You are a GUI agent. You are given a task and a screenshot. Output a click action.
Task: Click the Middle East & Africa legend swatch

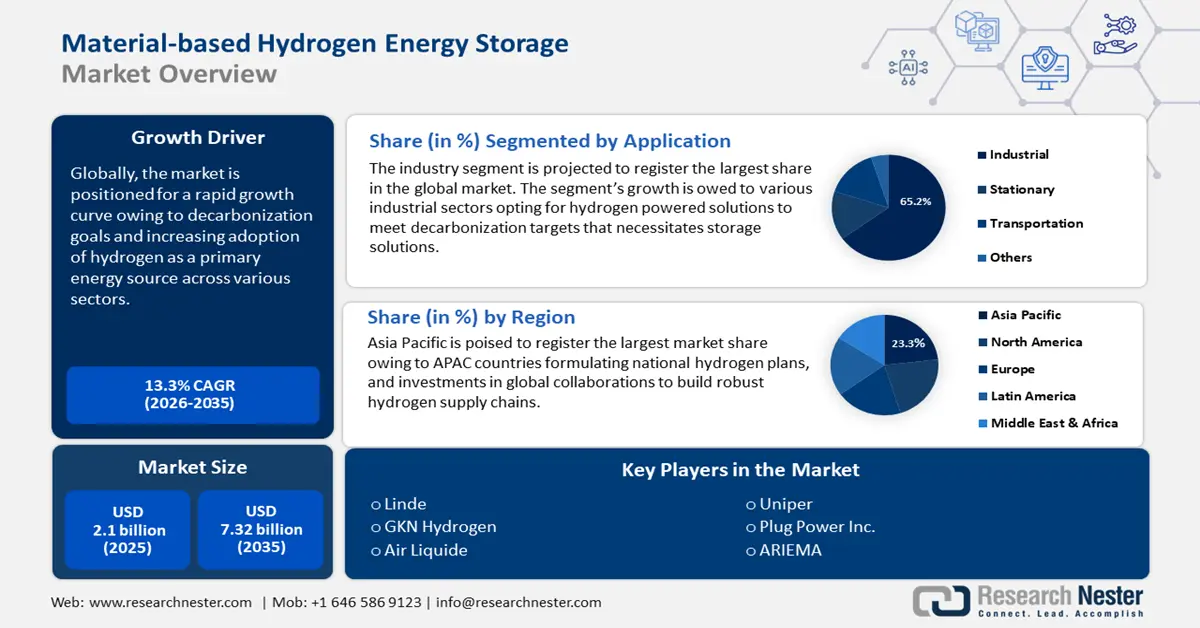coord(981,423)
